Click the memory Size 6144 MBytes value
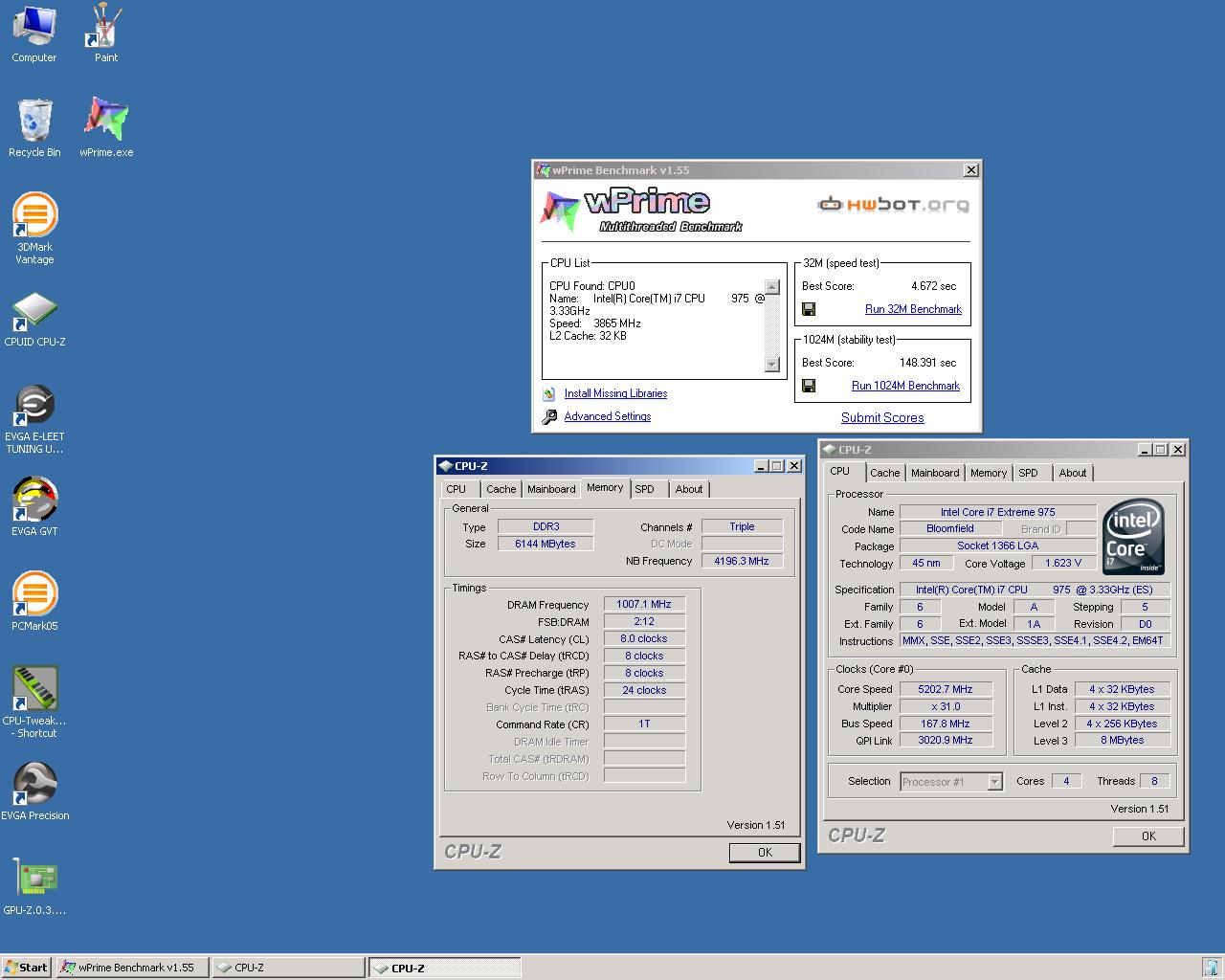 [x=546, y=544]
